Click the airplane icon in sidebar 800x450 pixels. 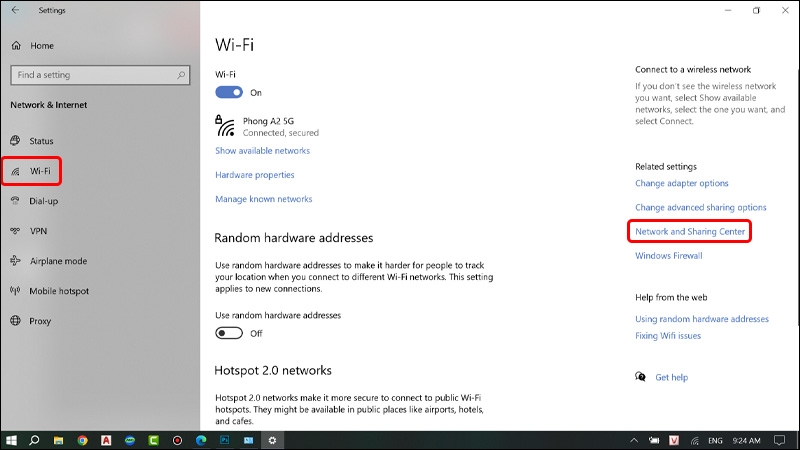pyautogui.click(x=15, y=261)
